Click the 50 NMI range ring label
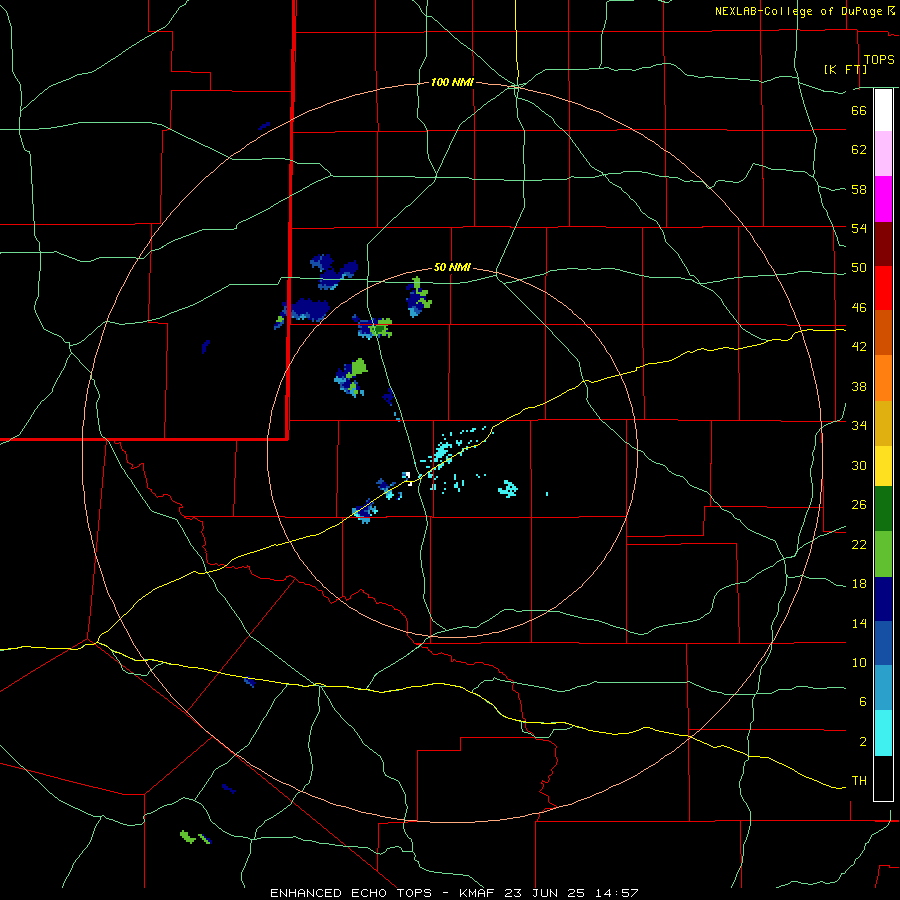Screen dimensions: 900x900 point(452,267)
